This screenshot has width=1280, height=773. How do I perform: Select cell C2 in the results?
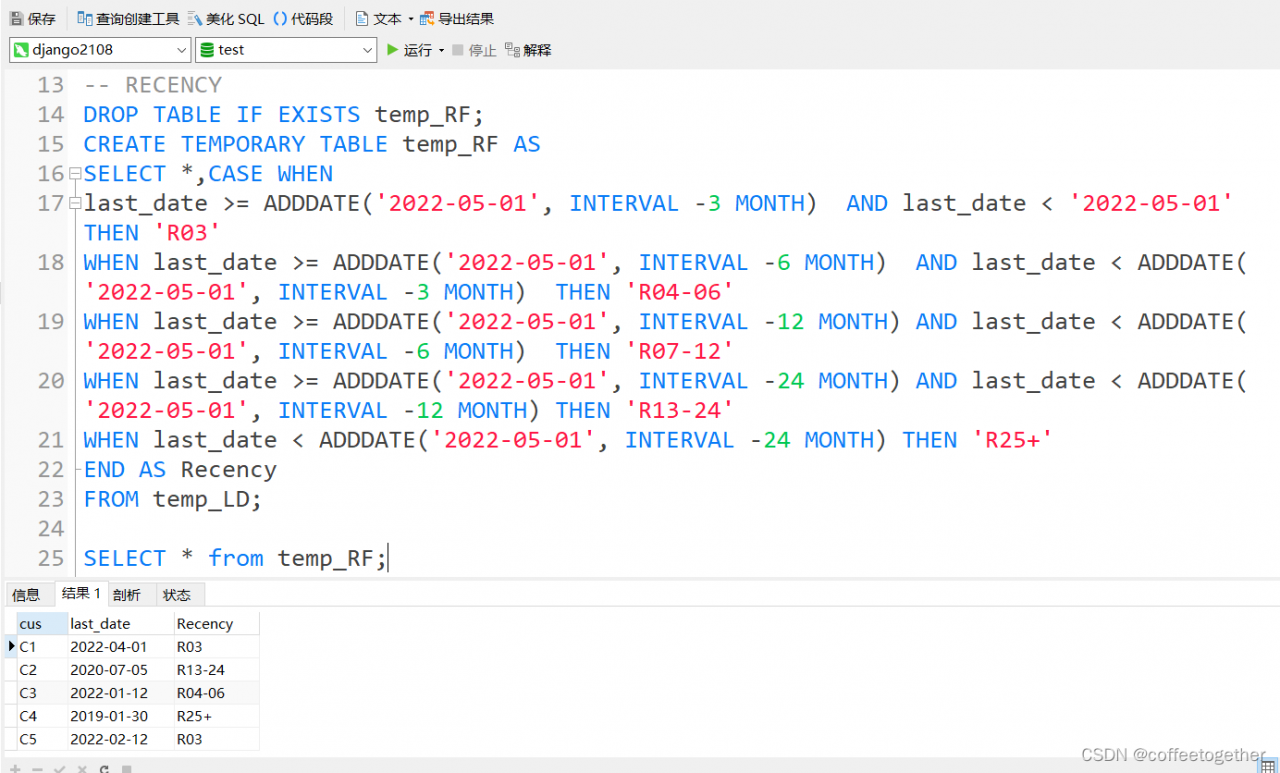42,669
